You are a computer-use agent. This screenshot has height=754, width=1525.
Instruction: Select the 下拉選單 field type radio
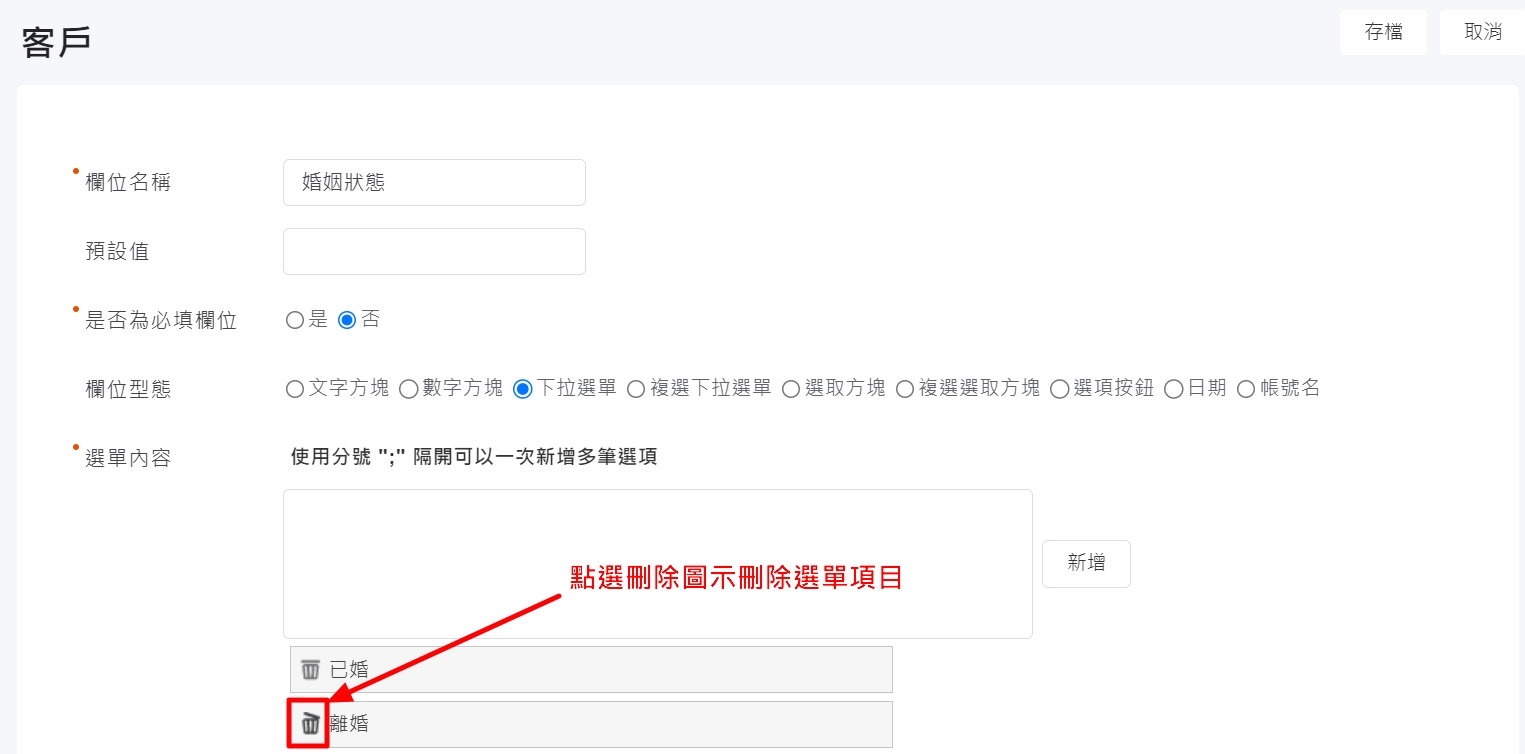point(523,389)
